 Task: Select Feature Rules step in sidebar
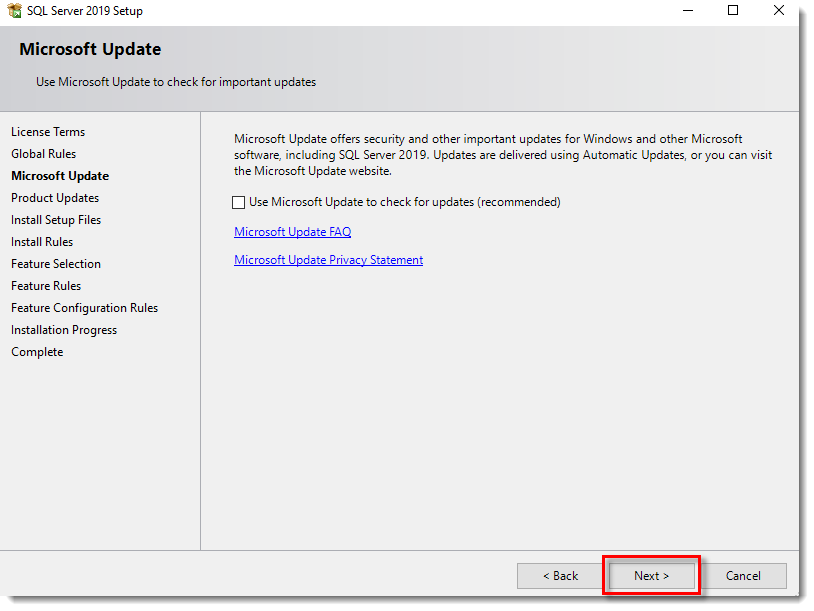coord(46,286)
